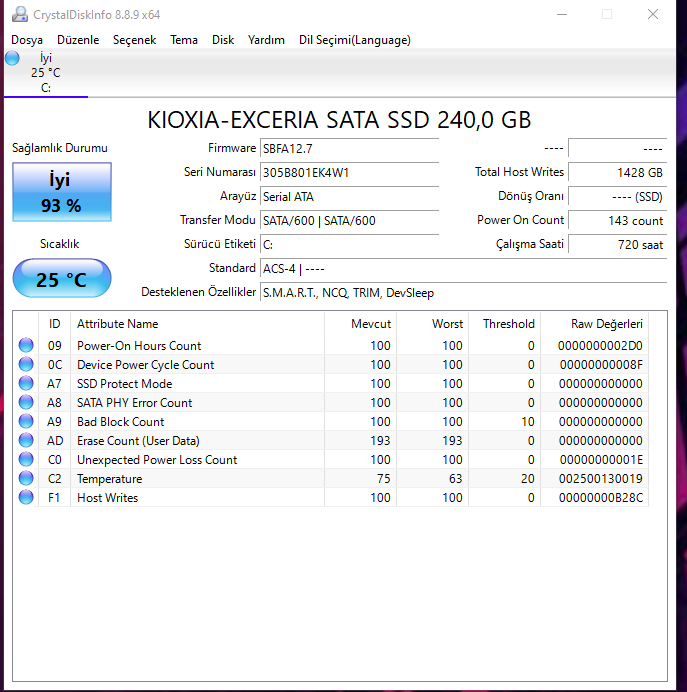
Task: Click the ID column header
Action: coord(55,323)
